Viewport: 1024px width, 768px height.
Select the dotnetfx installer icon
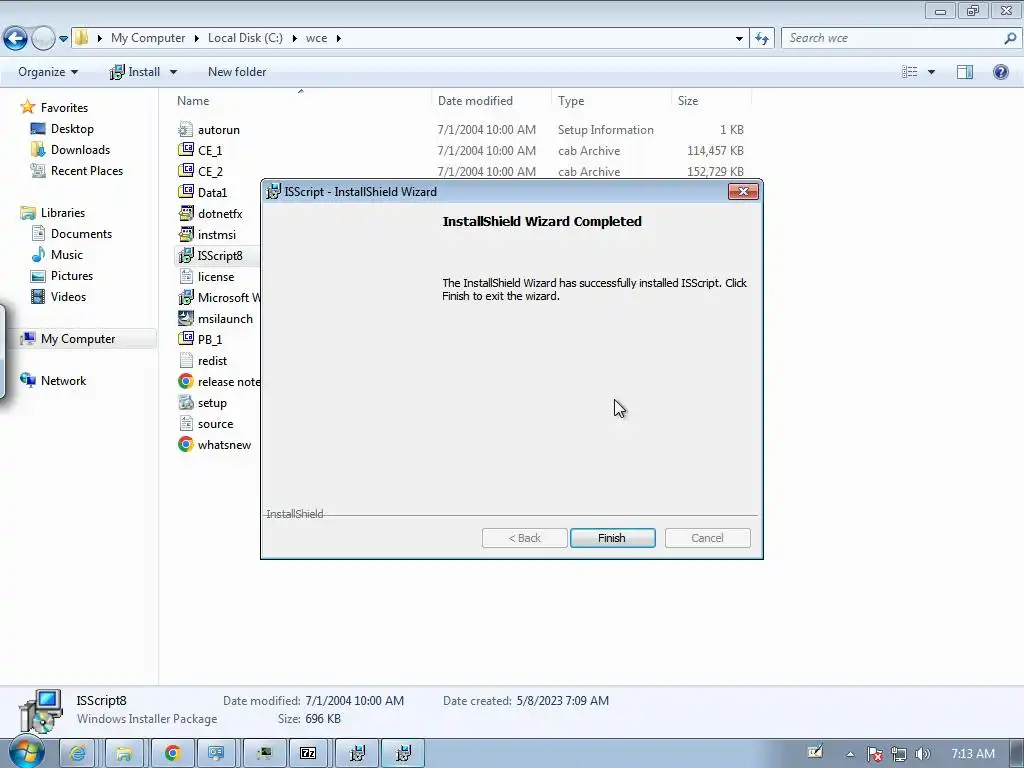coord(186,213)
